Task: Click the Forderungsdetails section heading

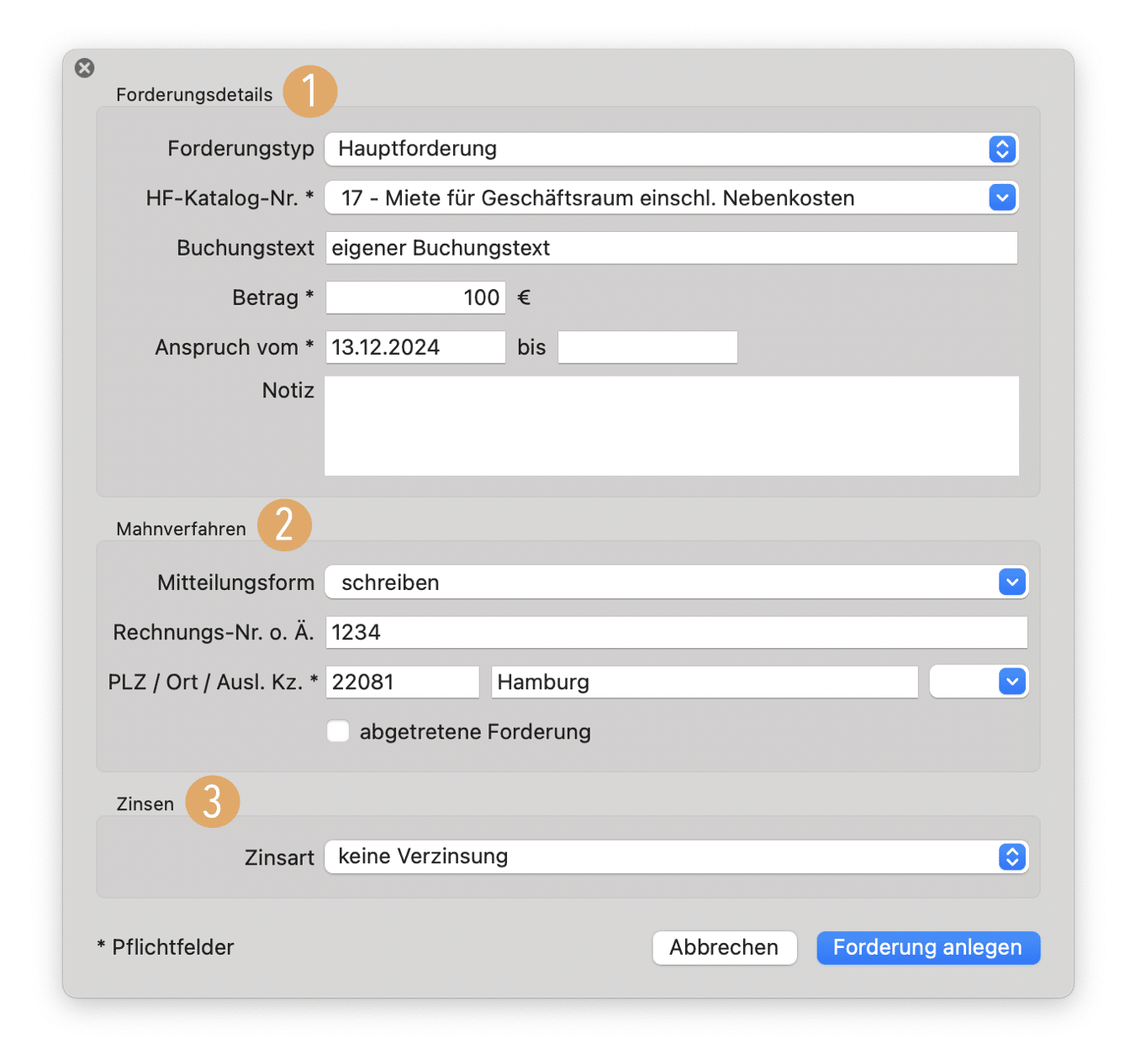Action: click(x=194, y=95)
